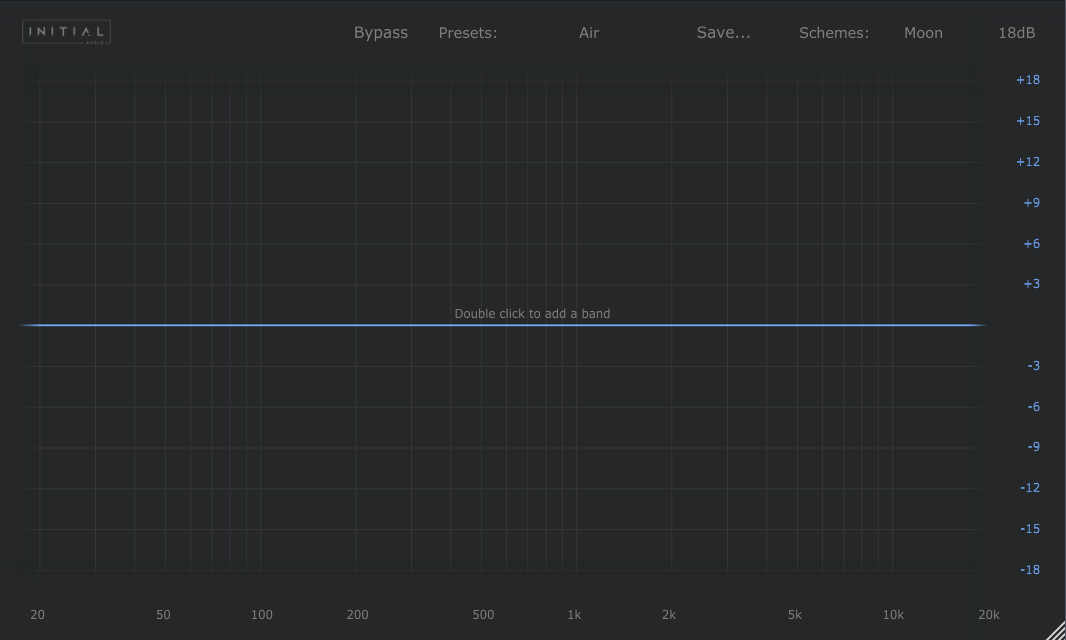This screenshot has width=1066, height=640.
Task: Click the +18 dB scale marker
Action: 1028,80
